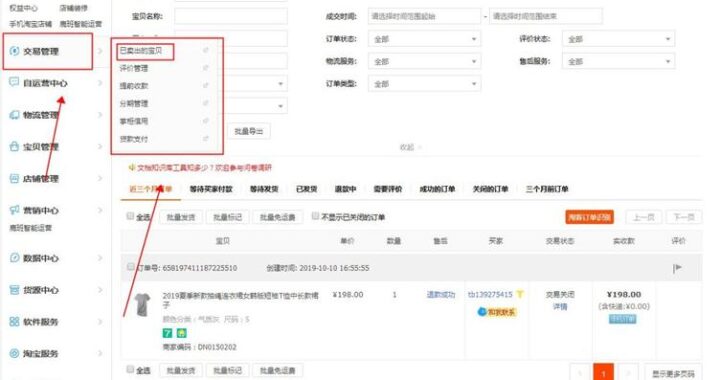The image size is (720, 380).
Task: Click 批量标记 above the order table
Action: click(227, 217)
